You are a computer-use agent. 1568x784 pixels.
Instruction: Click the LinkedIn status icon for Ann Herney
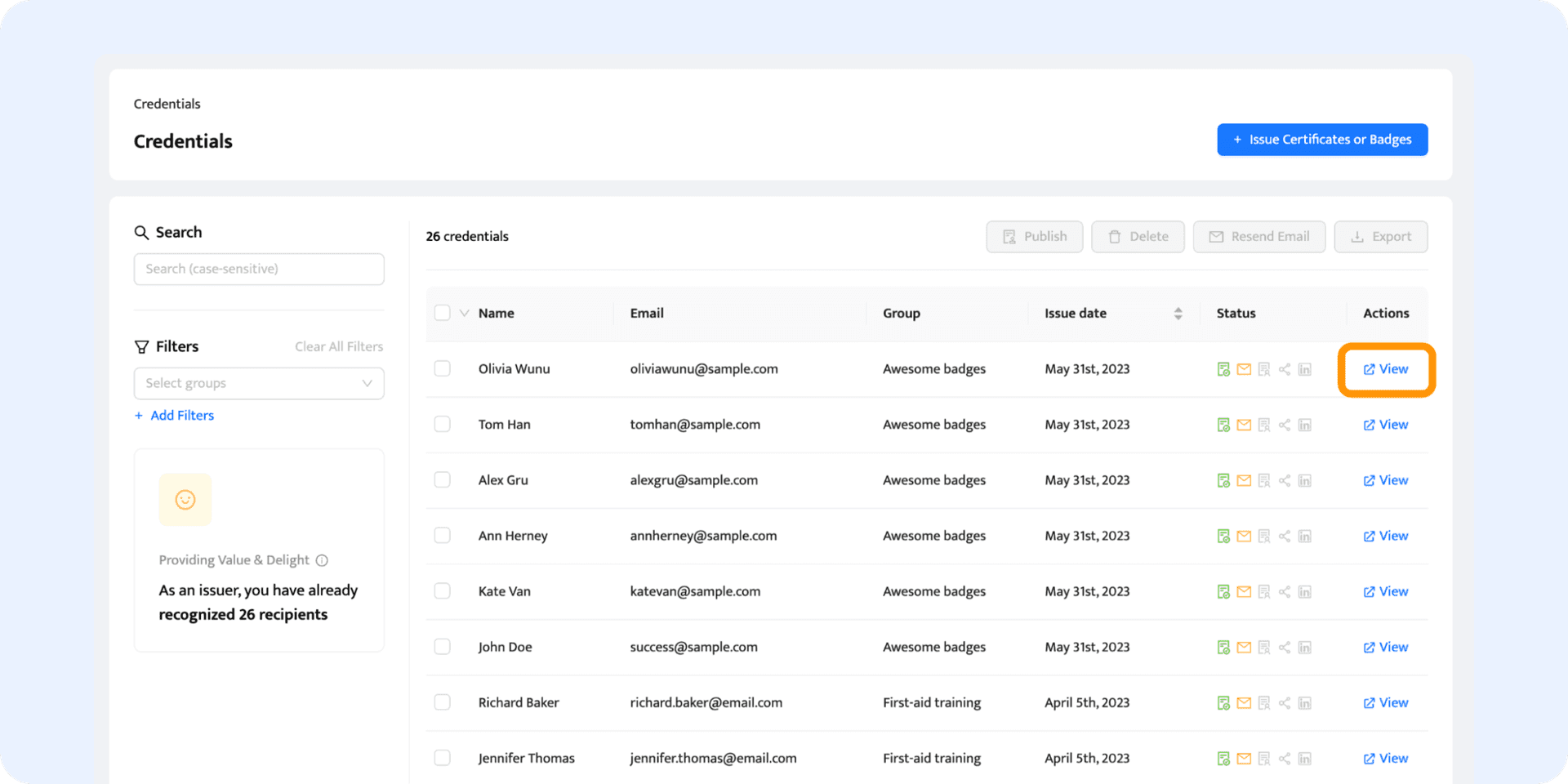[x=1304, y=536]
